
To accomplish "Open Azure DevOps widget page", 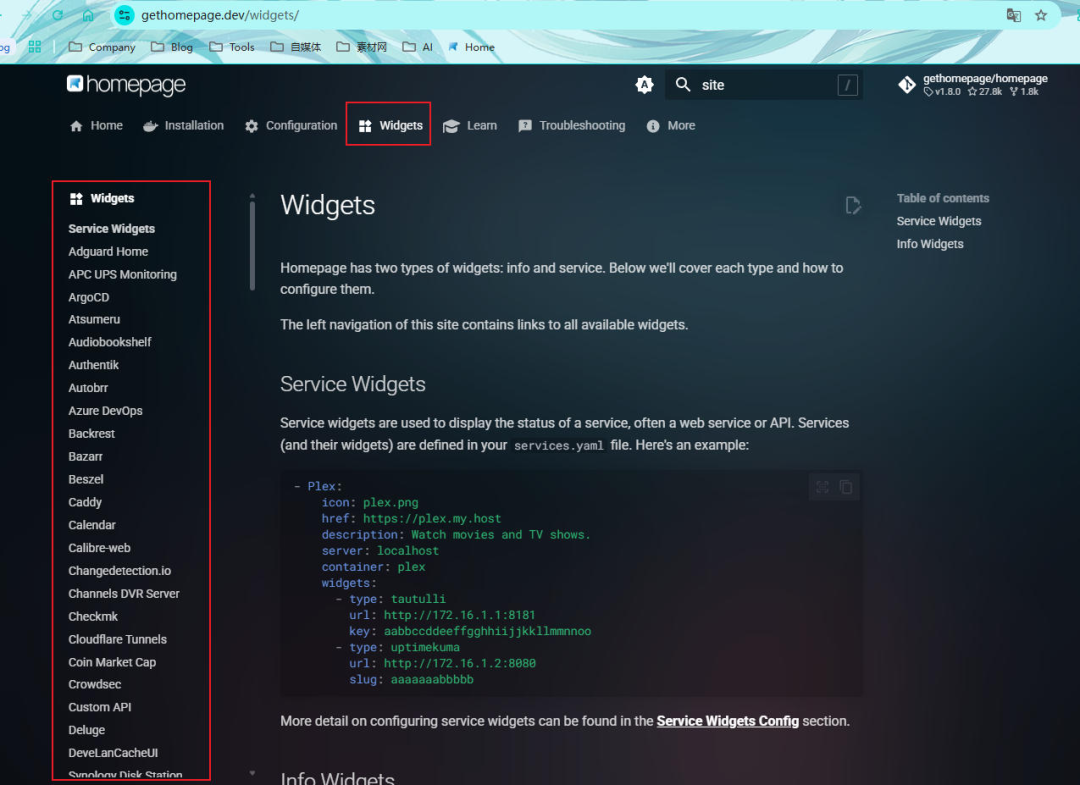I will [x=105, y=410].
